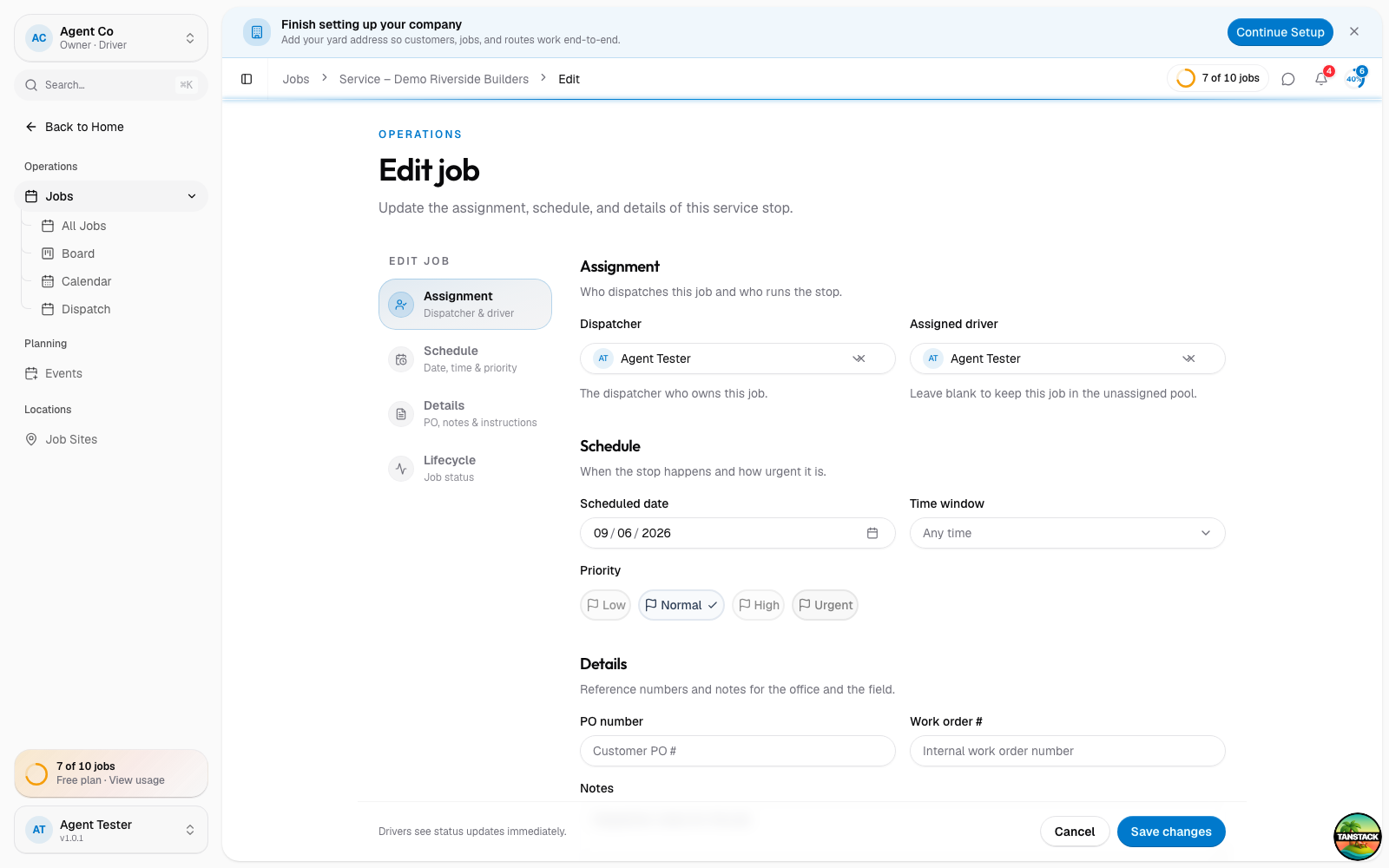Screen dimensions: 1389x868
Task: Click the calendar icon in Scheduled date
Action: (872, 533)
